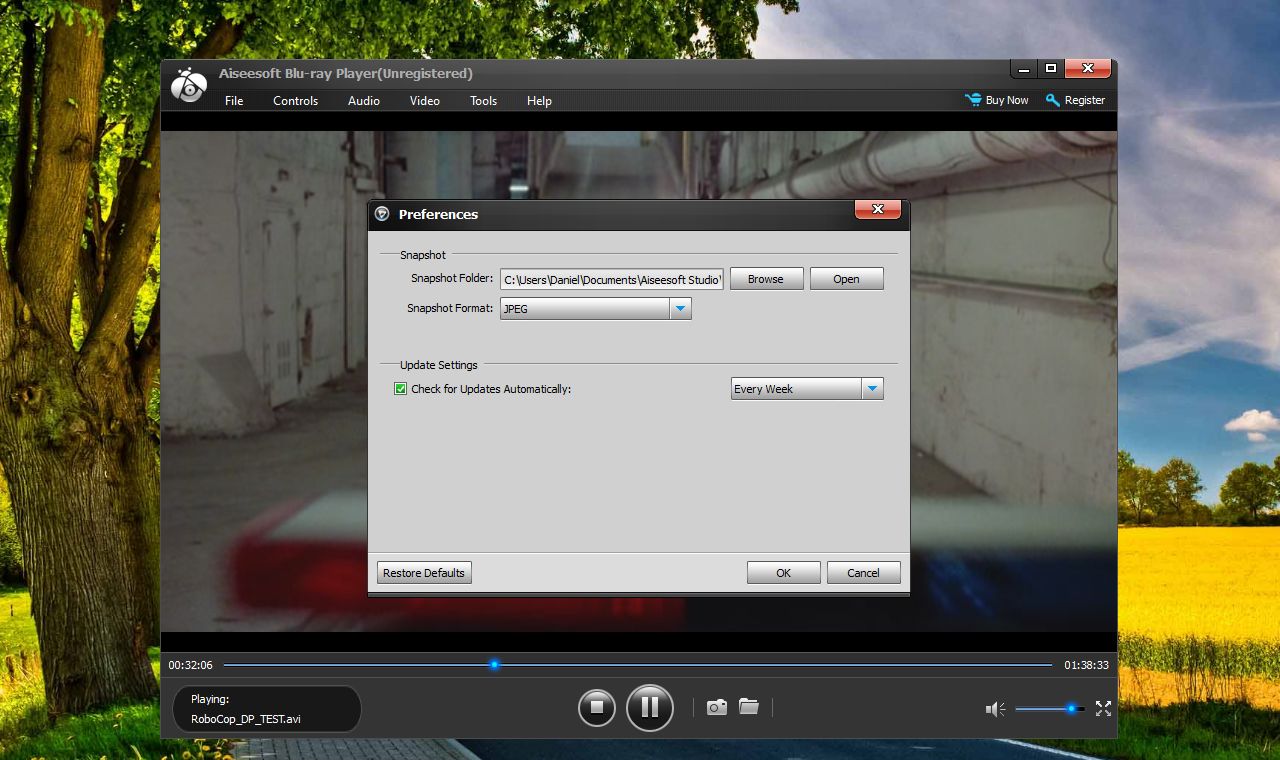This screenshot has width=1280, height=760.
Task: Click the Preferences dialog title icon
Action: click(382, 214)
